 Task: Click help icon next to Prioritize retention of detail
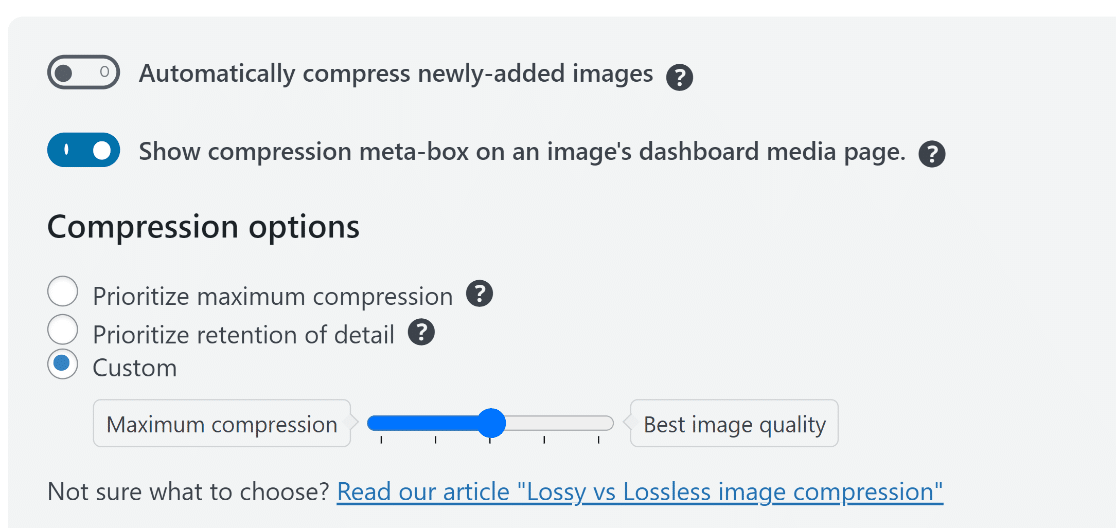point(421,332)
